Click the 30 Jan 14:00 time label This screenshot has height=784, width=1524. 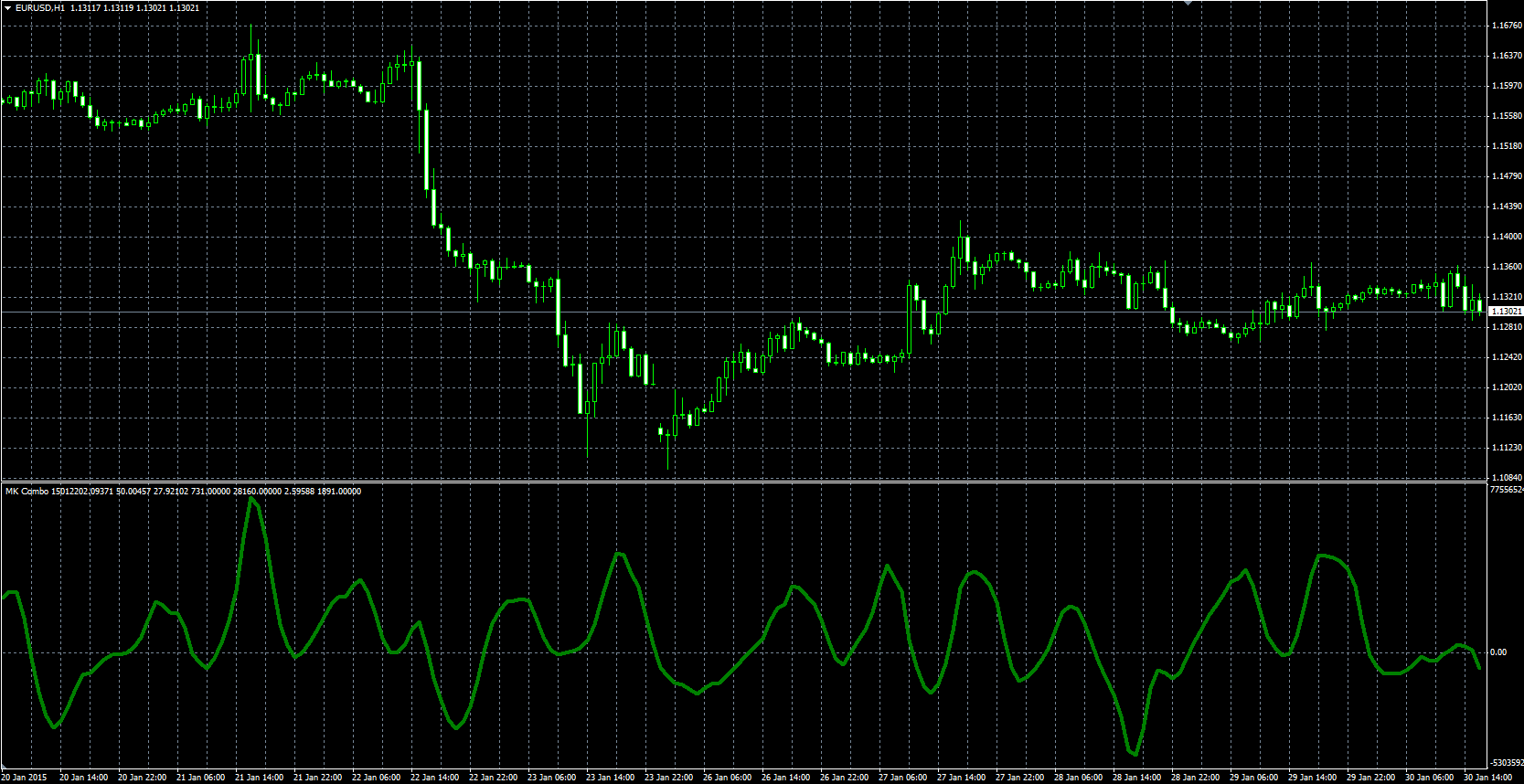coord(1487,778)
